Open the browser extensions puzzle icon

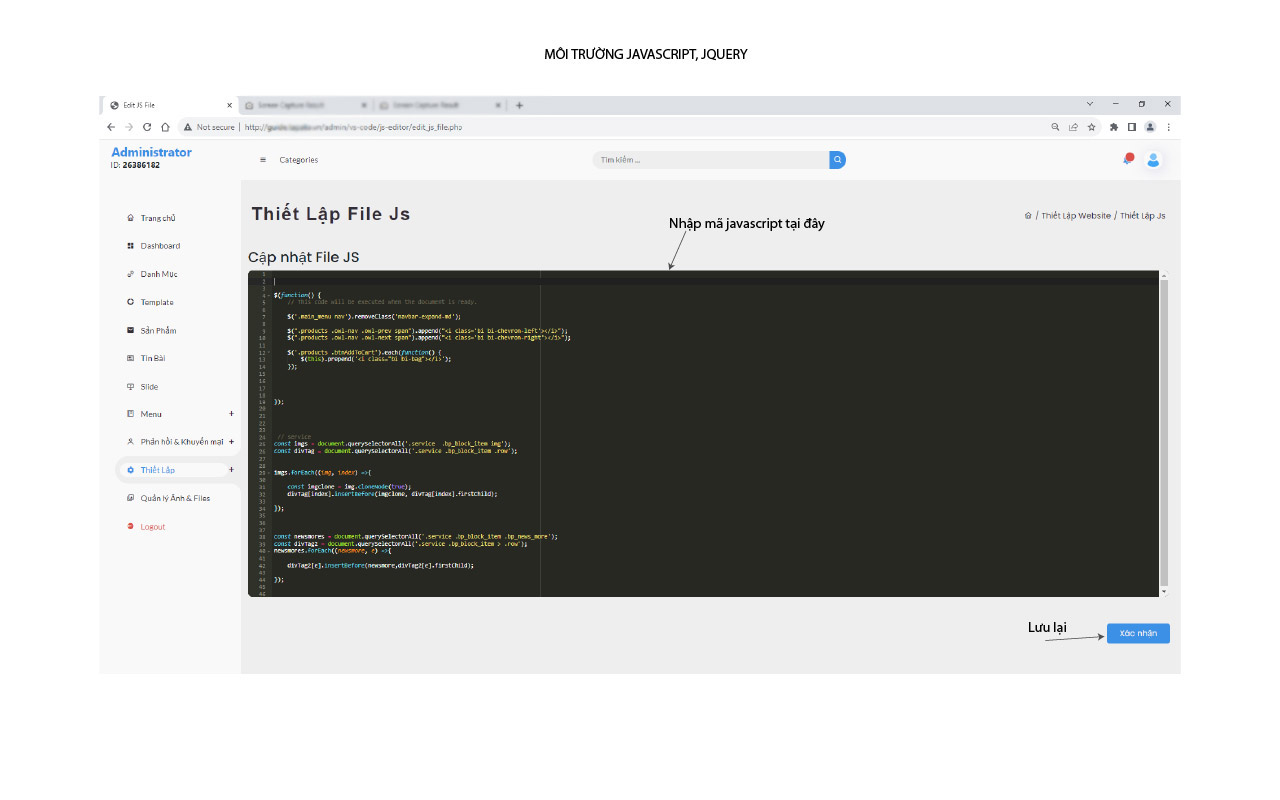click(1114, 127)
